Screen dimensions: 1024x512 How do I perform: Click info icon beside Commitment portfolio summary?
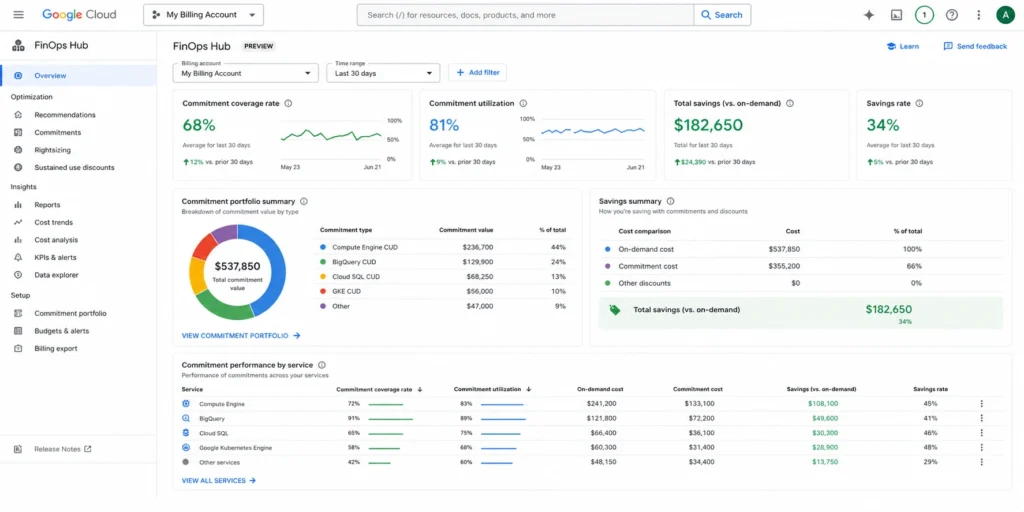pos(304,202)
